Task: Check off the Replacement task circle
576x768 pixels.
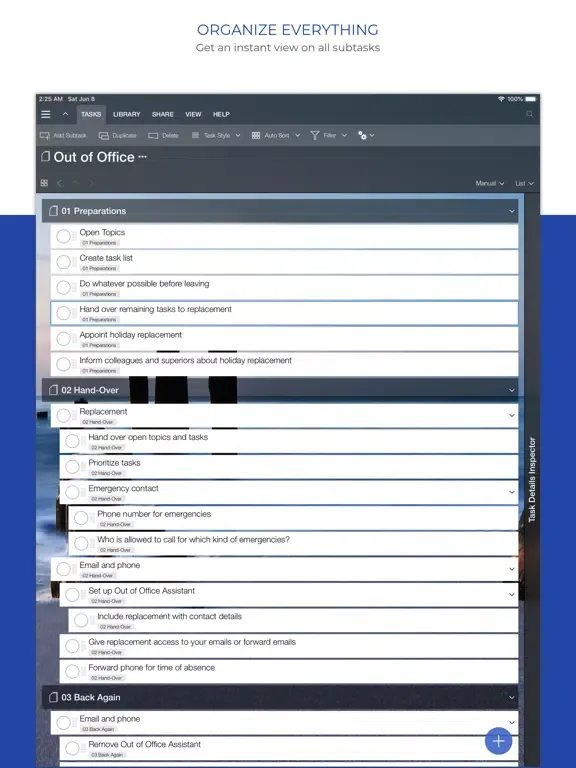Action: click(x=63, y=415)
